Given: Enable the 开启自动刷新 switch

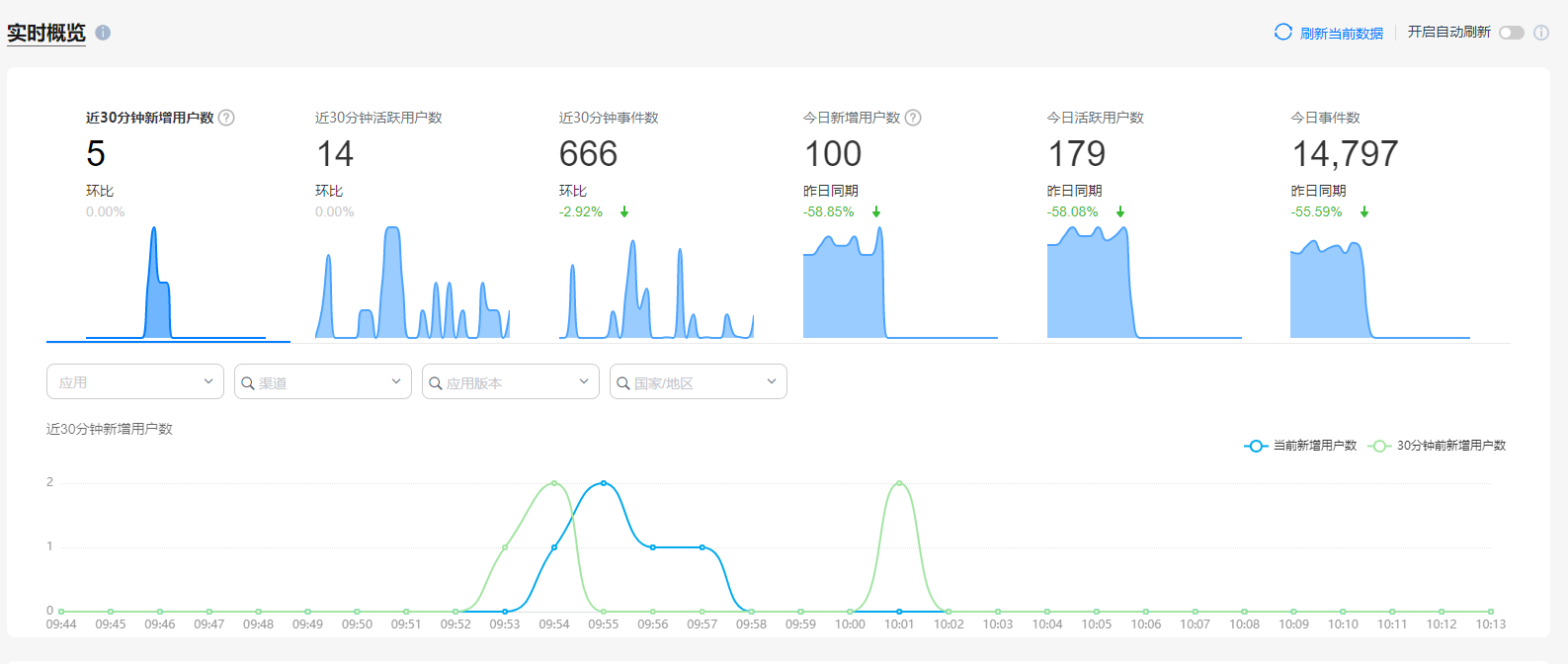Looking at the screenshot, I should (1511, 33).
